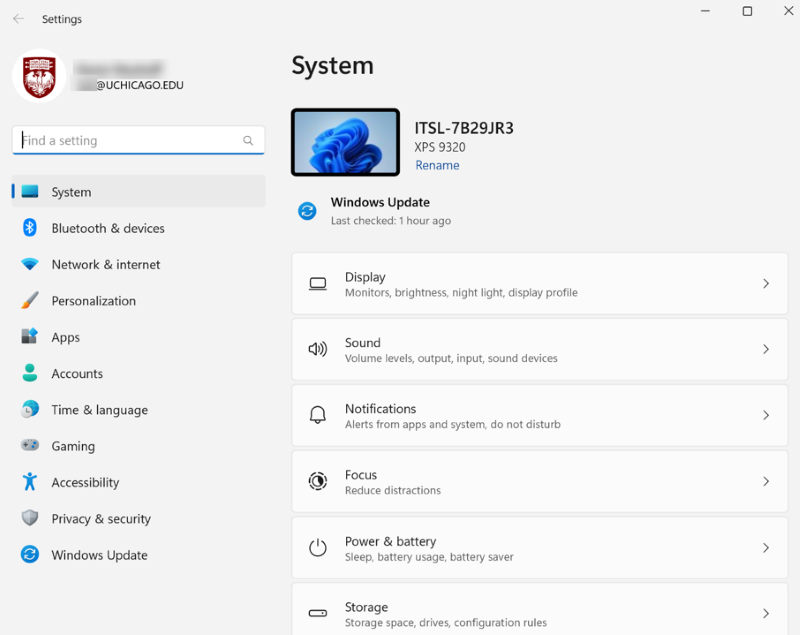Screen dimensions: 800x635
Task: Open Time & language settings icon
Action: click(x=31, y=410)
